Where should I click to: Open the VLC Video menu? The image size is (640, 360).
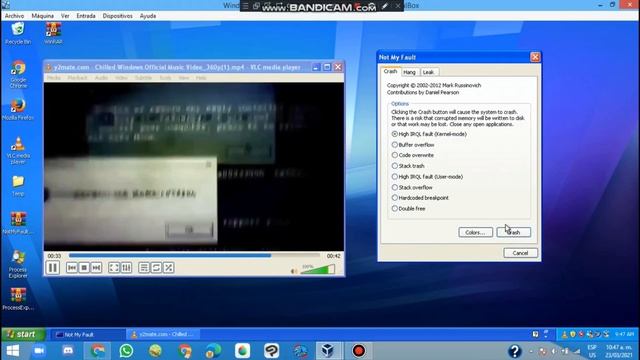tap(121, 78)
